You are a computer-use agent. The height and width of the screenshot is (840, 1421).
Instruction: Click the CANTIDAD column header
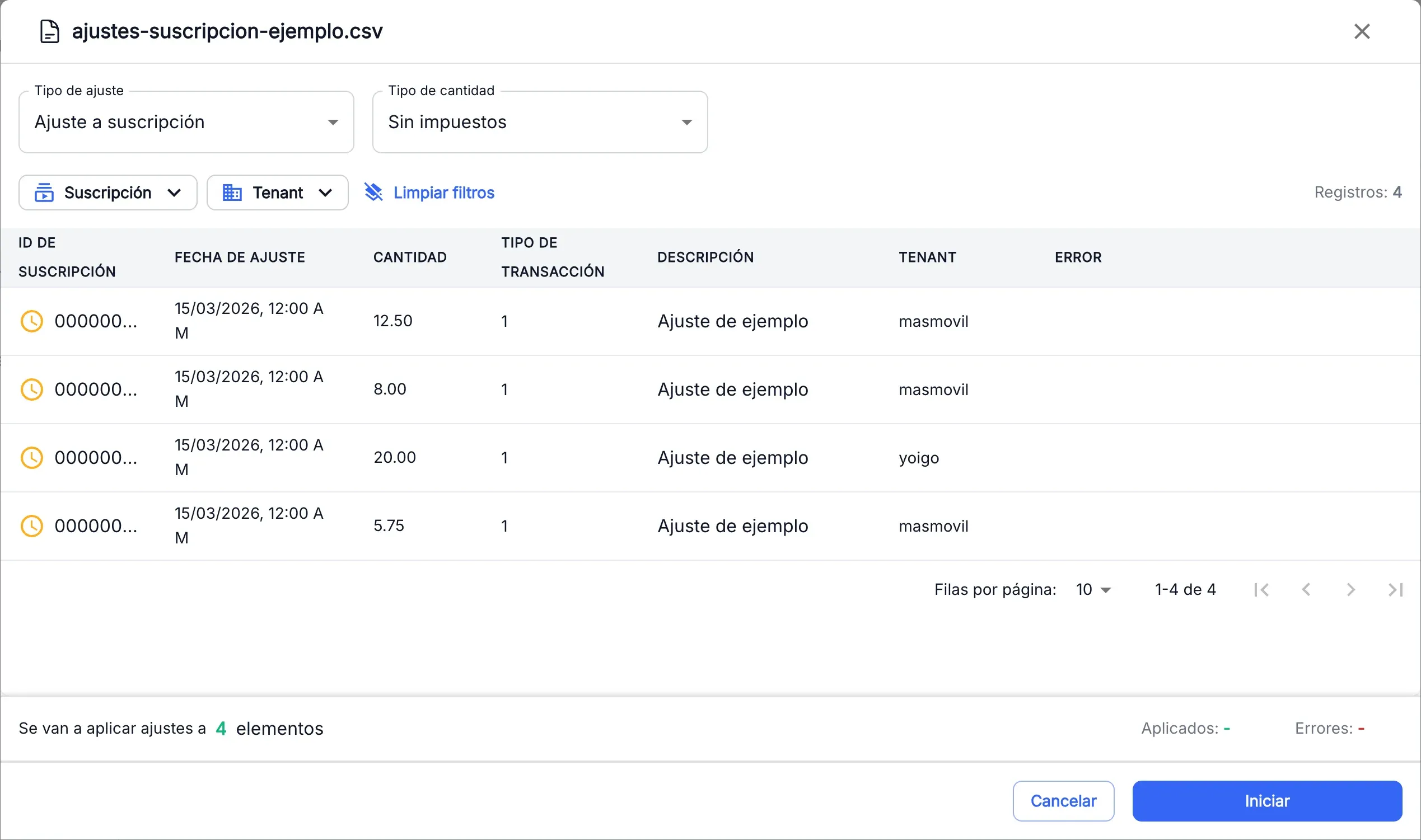pos(410,257)
